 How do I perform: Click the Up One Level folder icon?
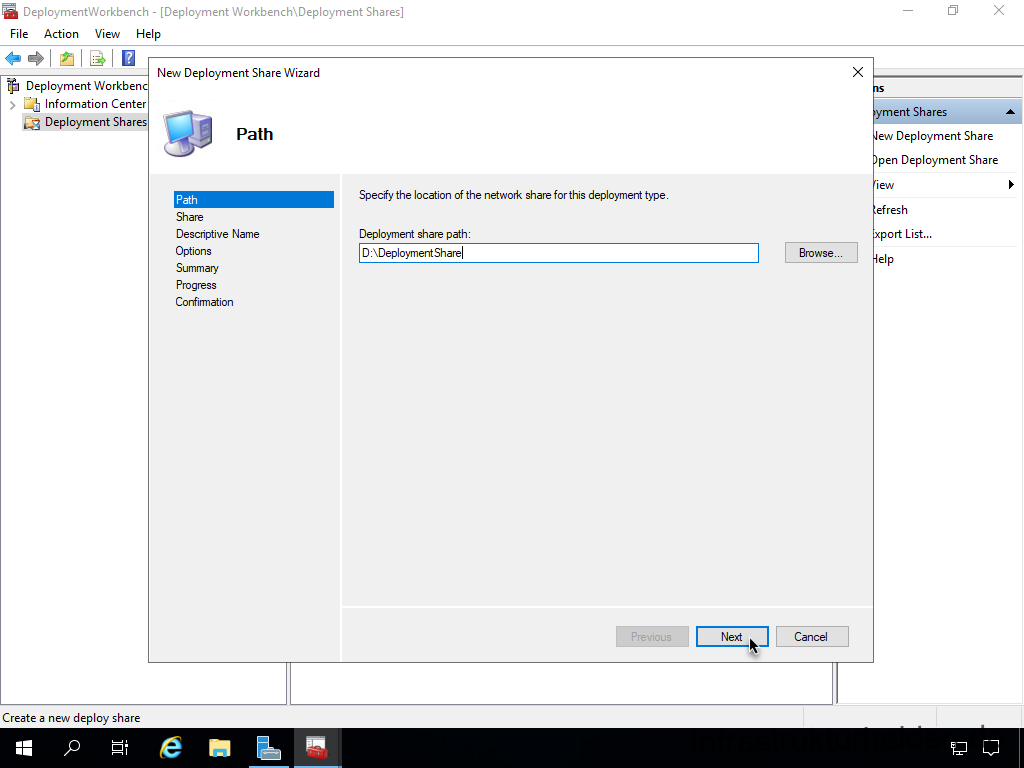67,59
